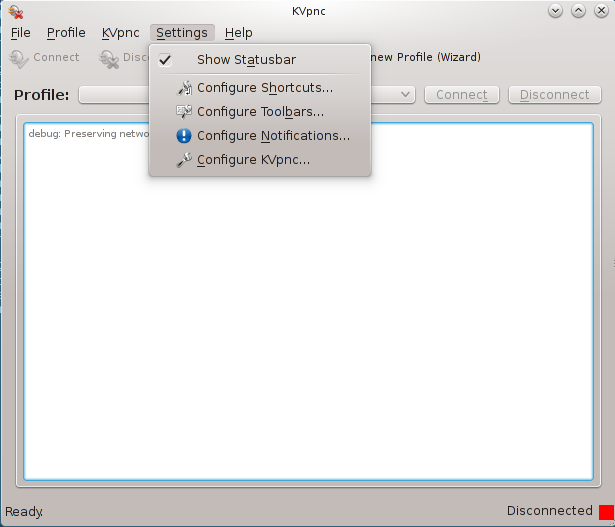This screenshot has width=615, height=527.
Task: Open Configure Shortcuts from Settings menu
Action: tap(260, 88)
